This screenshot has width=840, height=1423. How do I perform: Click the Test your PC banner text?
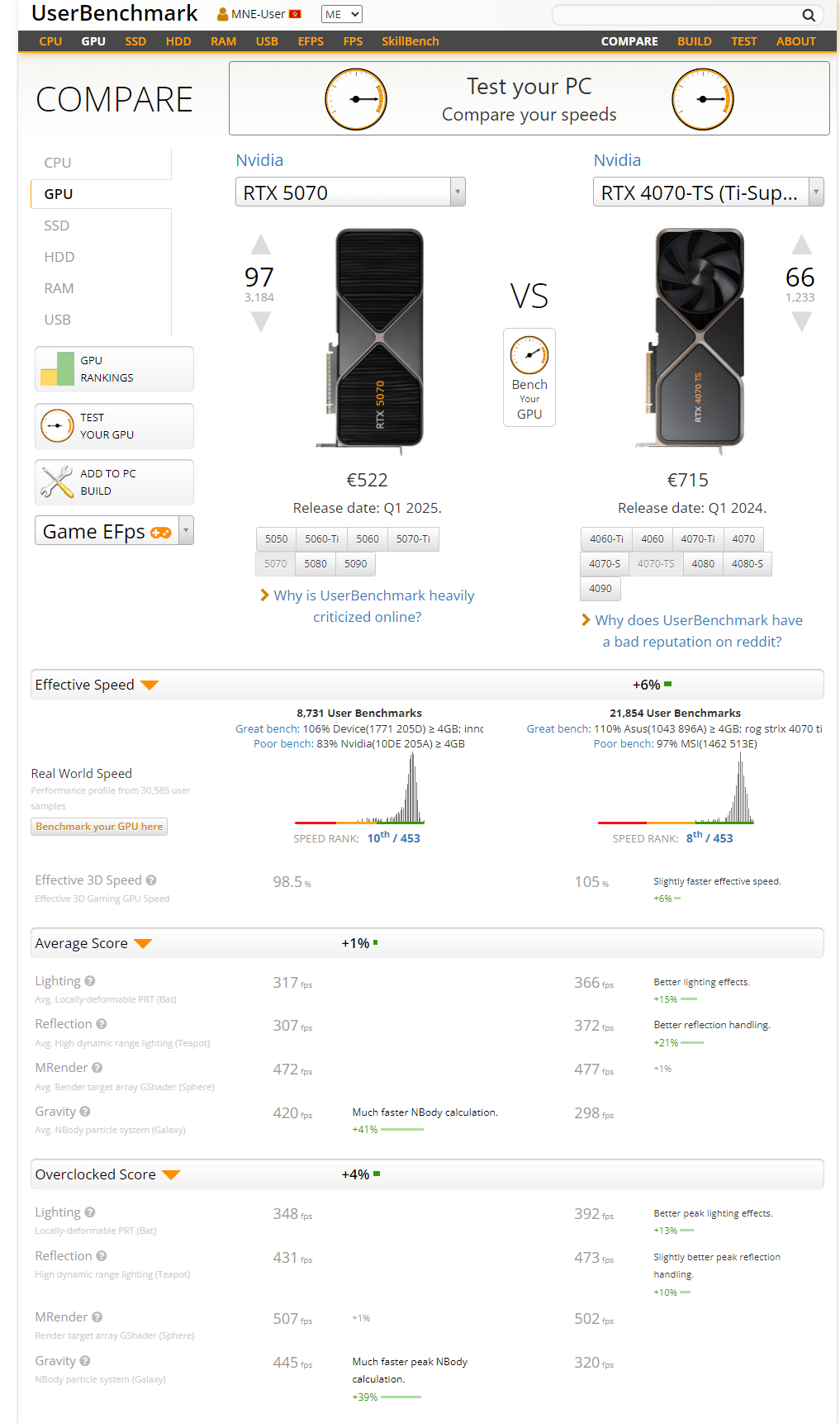coord(529,87)
